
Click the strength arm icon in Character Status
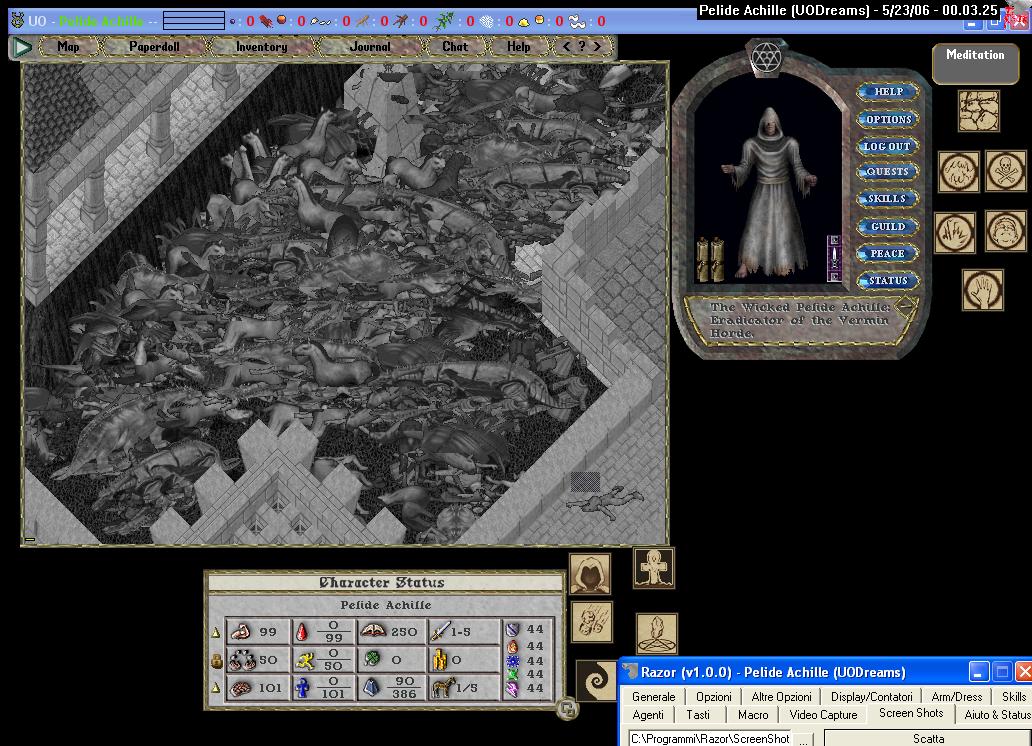pyautogui.click(x=240, y=631)
